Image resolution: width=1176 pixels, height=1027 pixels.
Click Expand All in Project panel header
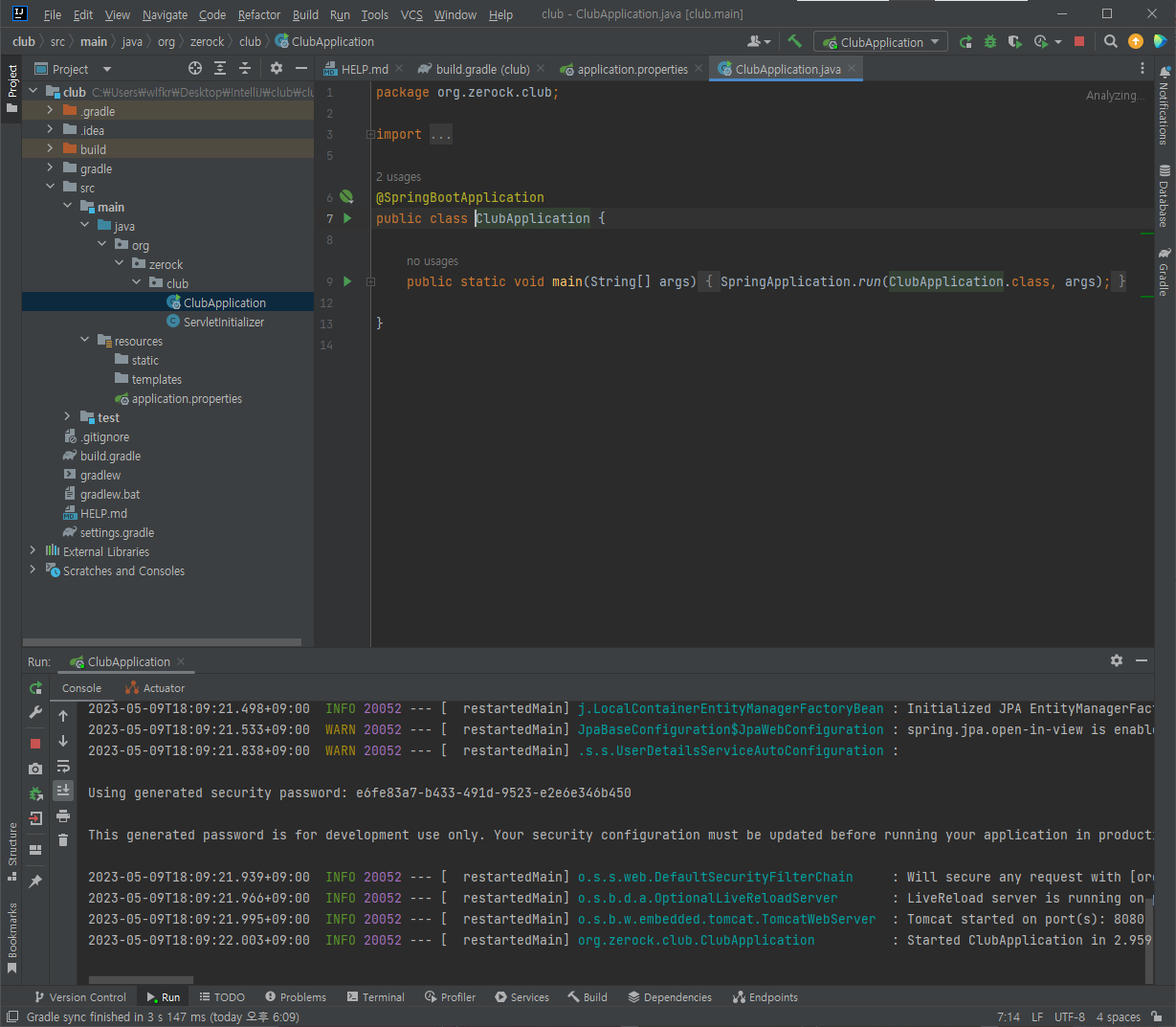tap(220, 68)
